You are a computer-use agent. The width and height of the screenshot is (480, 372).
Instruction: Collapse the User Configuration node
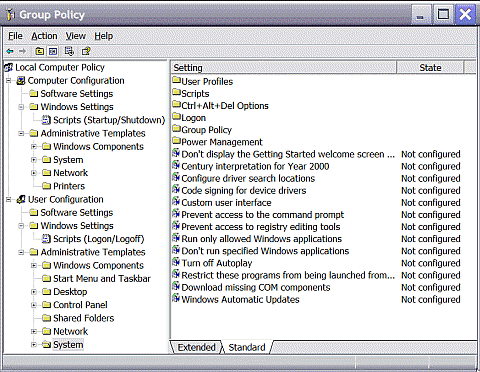(9, 199)
